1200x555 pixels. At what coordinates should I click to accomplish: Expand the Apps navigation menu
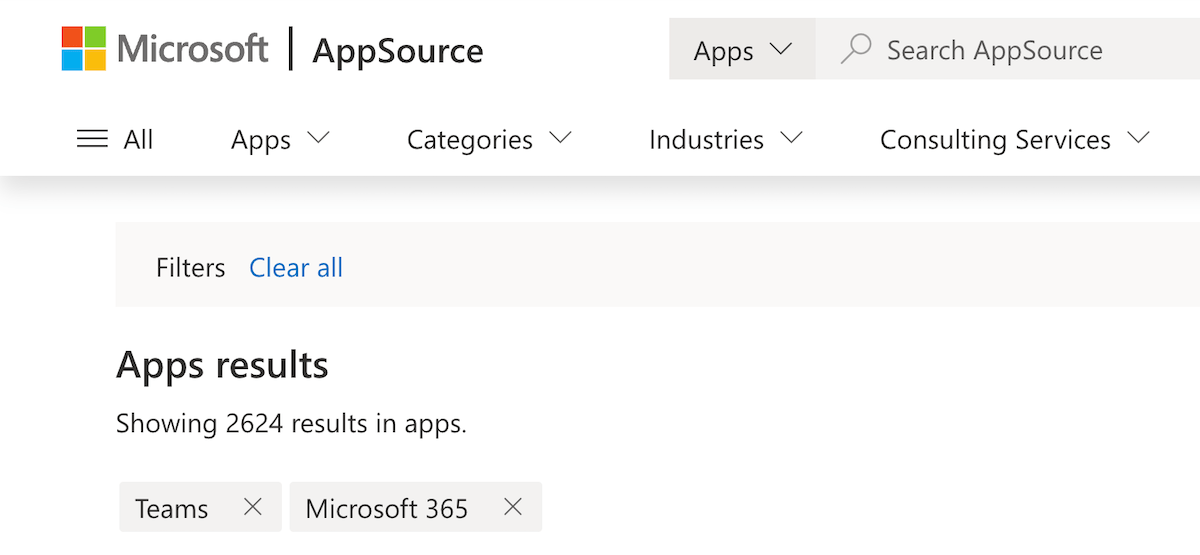[x=280, y=140]
